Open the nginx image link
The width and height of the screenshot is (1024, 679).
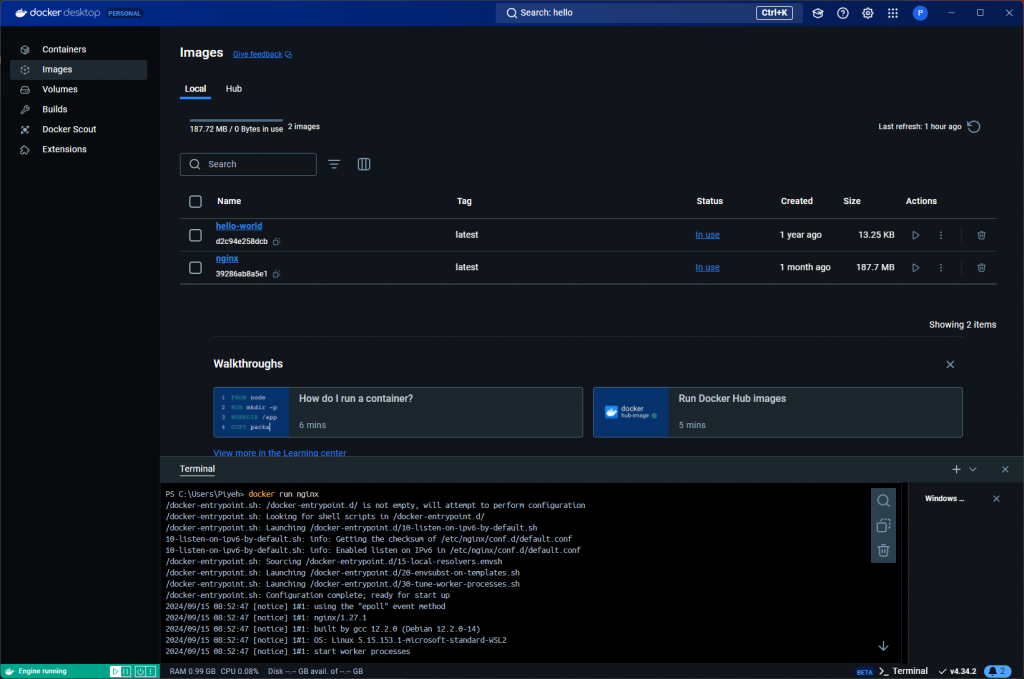click(227, 259)
